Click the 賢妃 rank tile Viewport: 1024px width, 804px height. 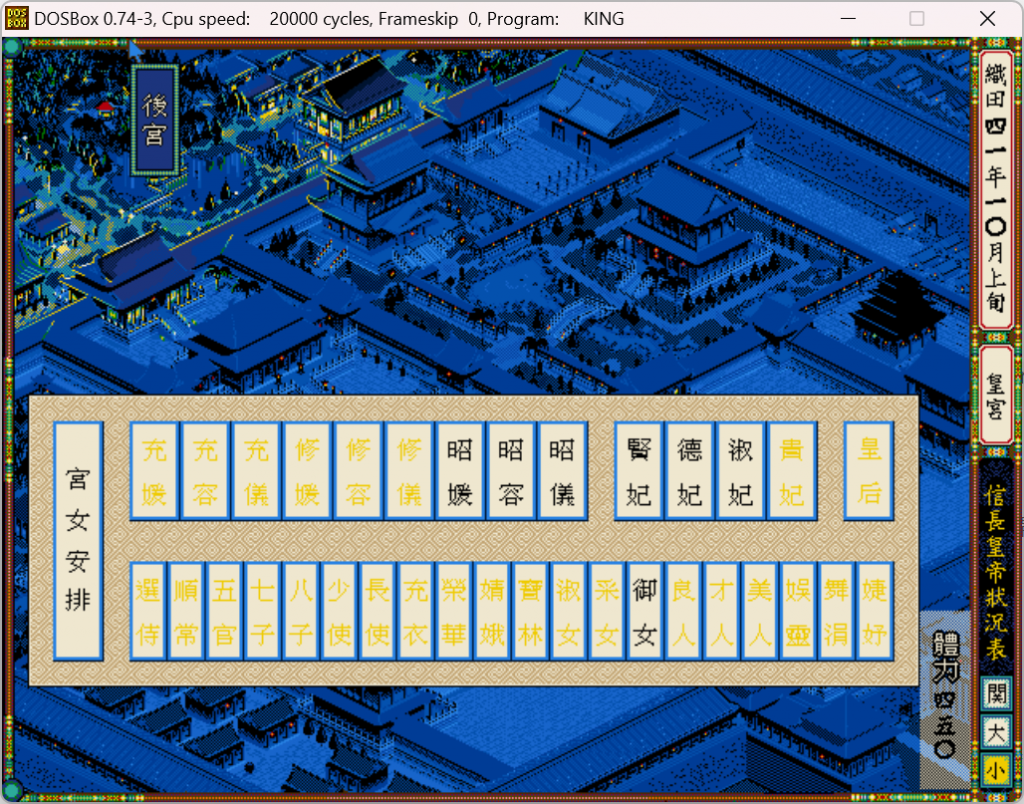pyautogui.click(x=639, y=471)
